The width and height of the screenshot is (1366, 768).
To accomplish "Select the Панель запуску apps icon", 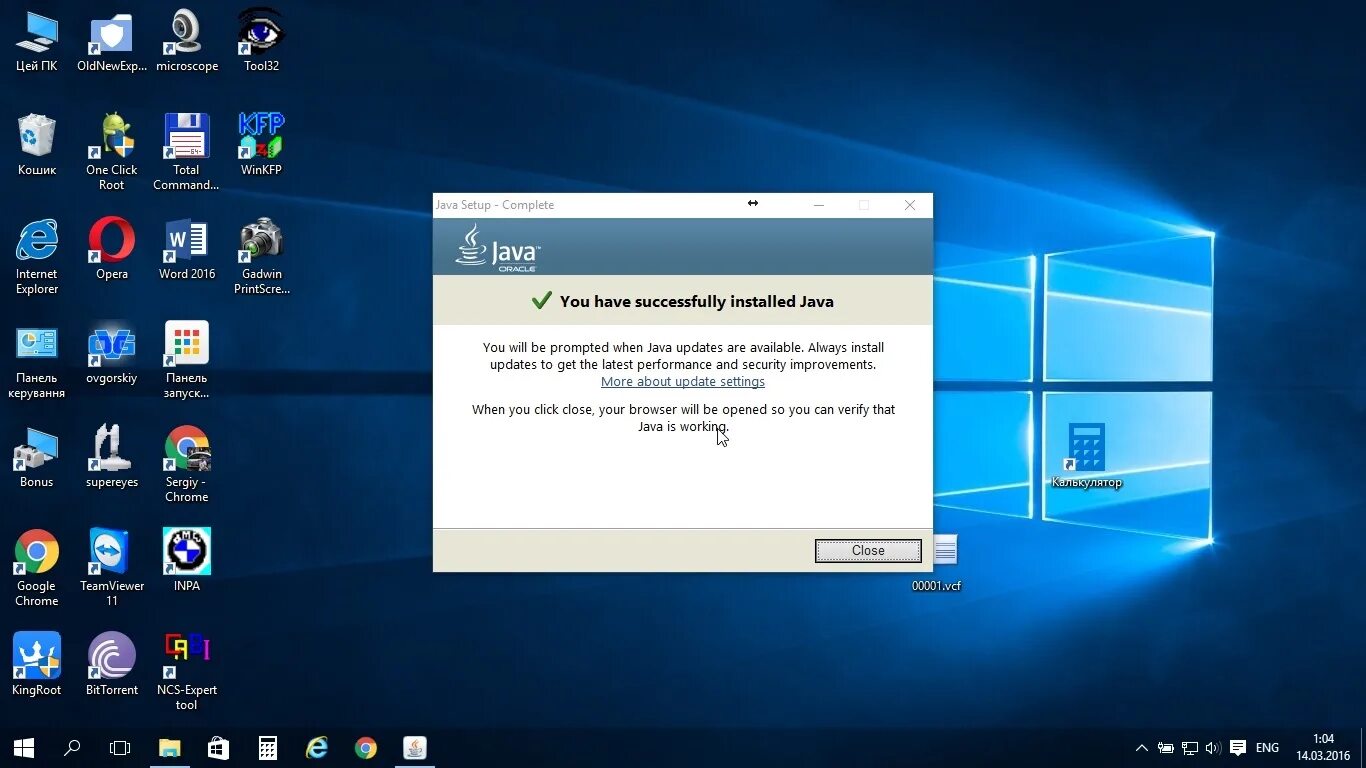I will (x=187, y=360).
